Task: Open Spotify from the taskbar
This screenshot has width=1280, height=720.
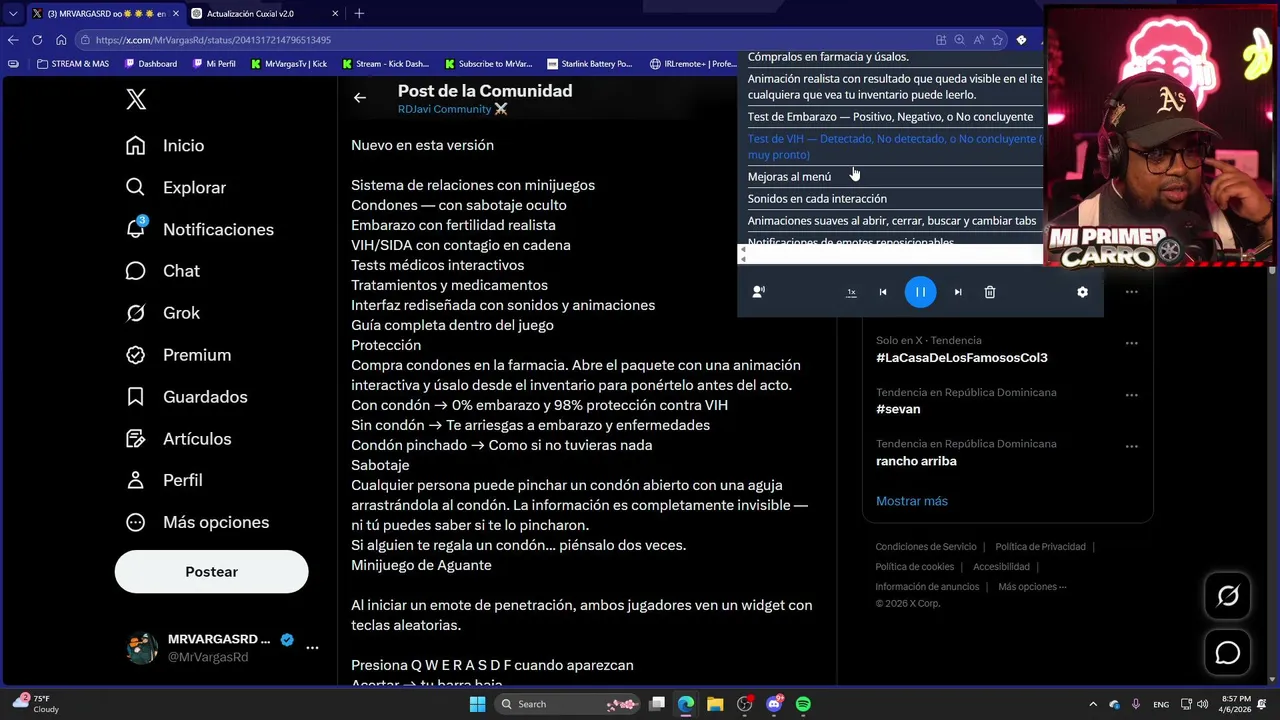Action: click(803, 704)
